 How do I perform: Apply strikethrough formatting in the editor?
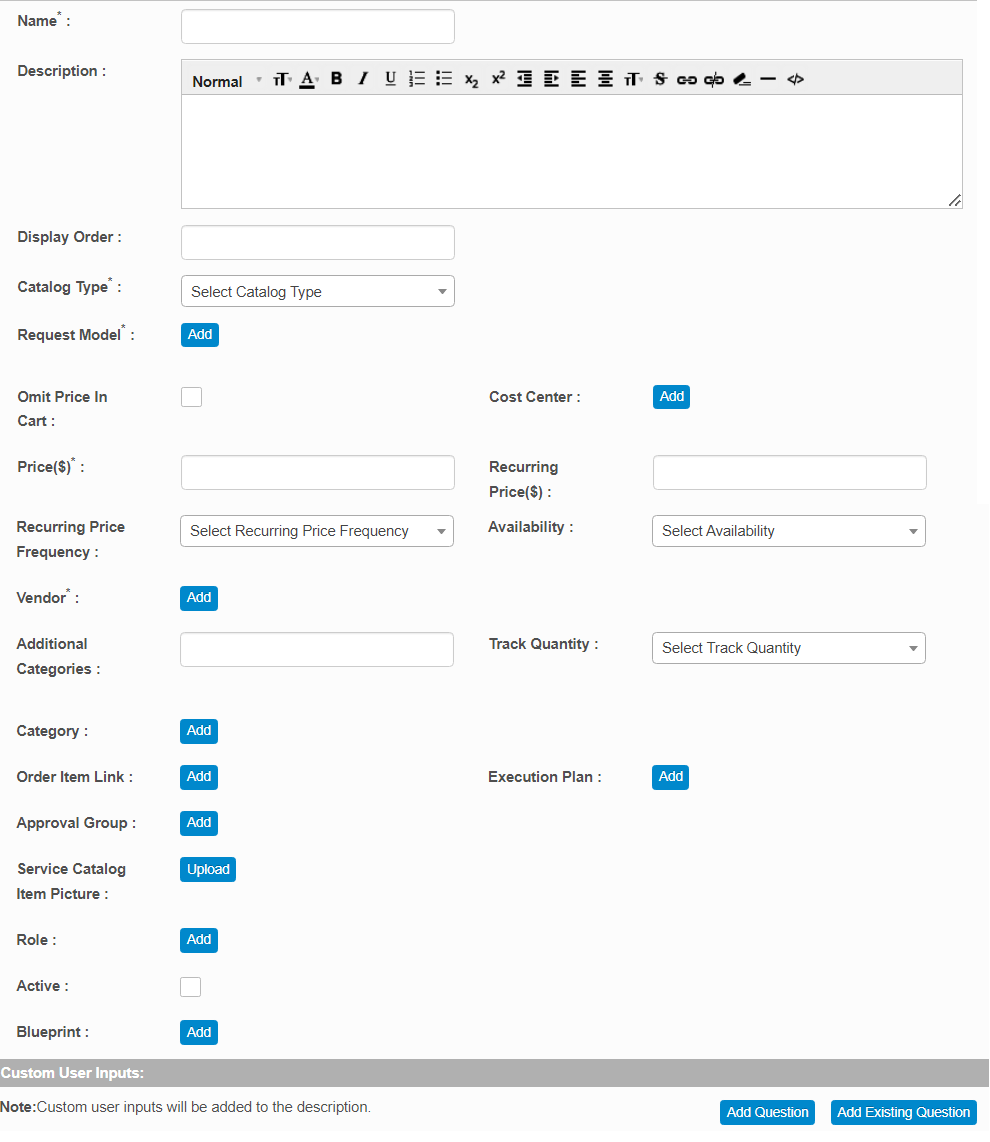659,79
